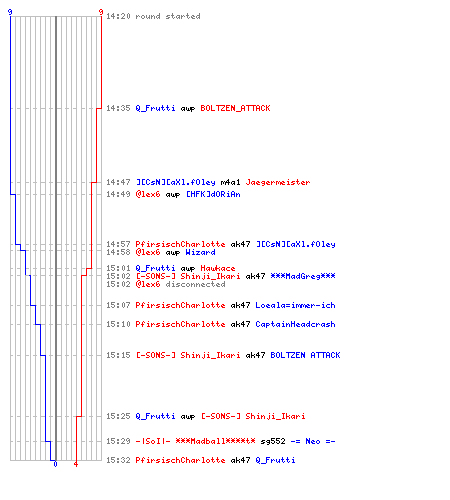The image size is (450, 500).
Task: Click [-SONS-] Shinji_Ikari at 15:15
Action: 188,355
